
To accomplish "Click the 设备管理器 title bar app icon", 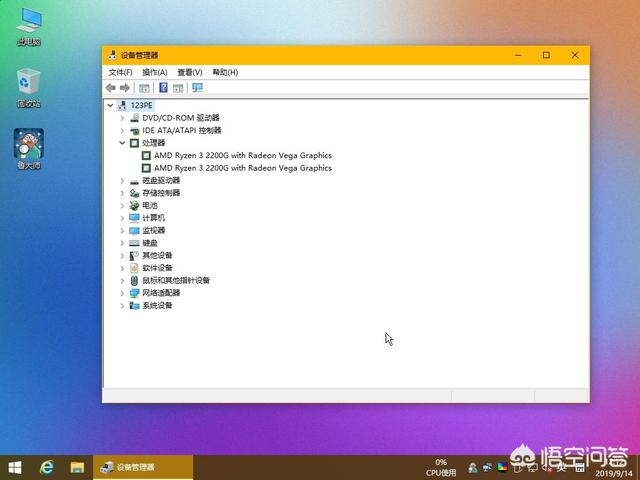I will click(x=112, y=55).
